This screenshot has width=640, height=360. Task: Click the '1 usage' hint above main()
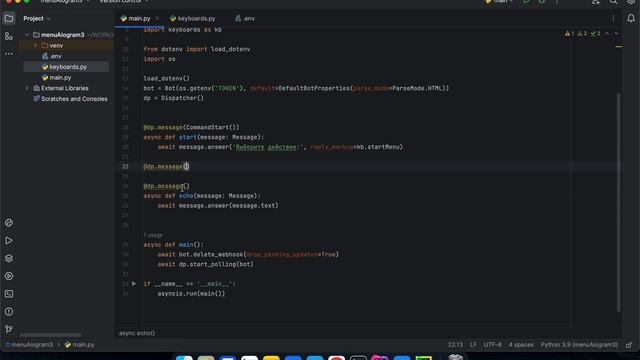pyautogui.click(x=153, y=235)
